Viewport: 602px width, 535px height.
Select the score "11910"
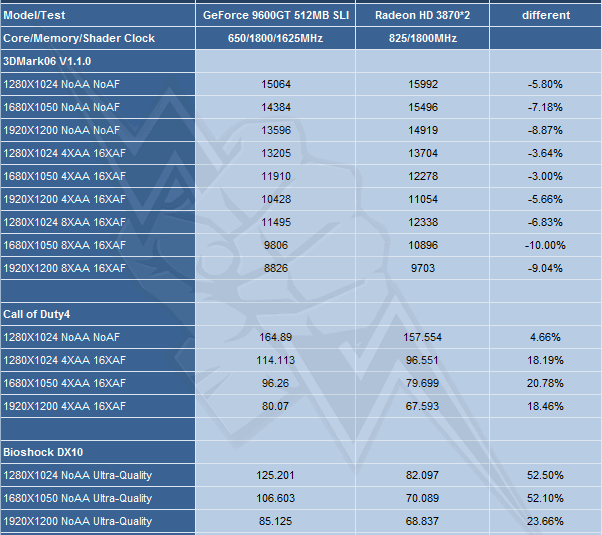[276, 176]
